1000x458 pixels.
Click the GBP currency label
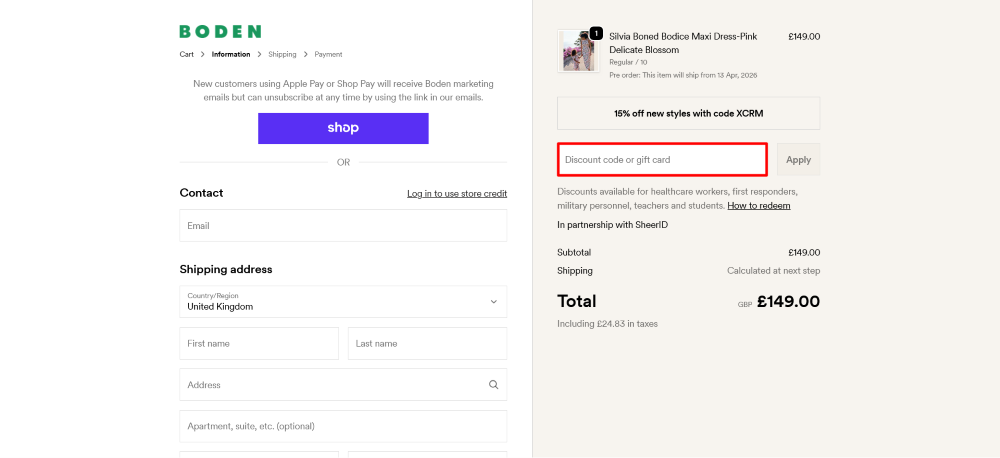point(745,305)
